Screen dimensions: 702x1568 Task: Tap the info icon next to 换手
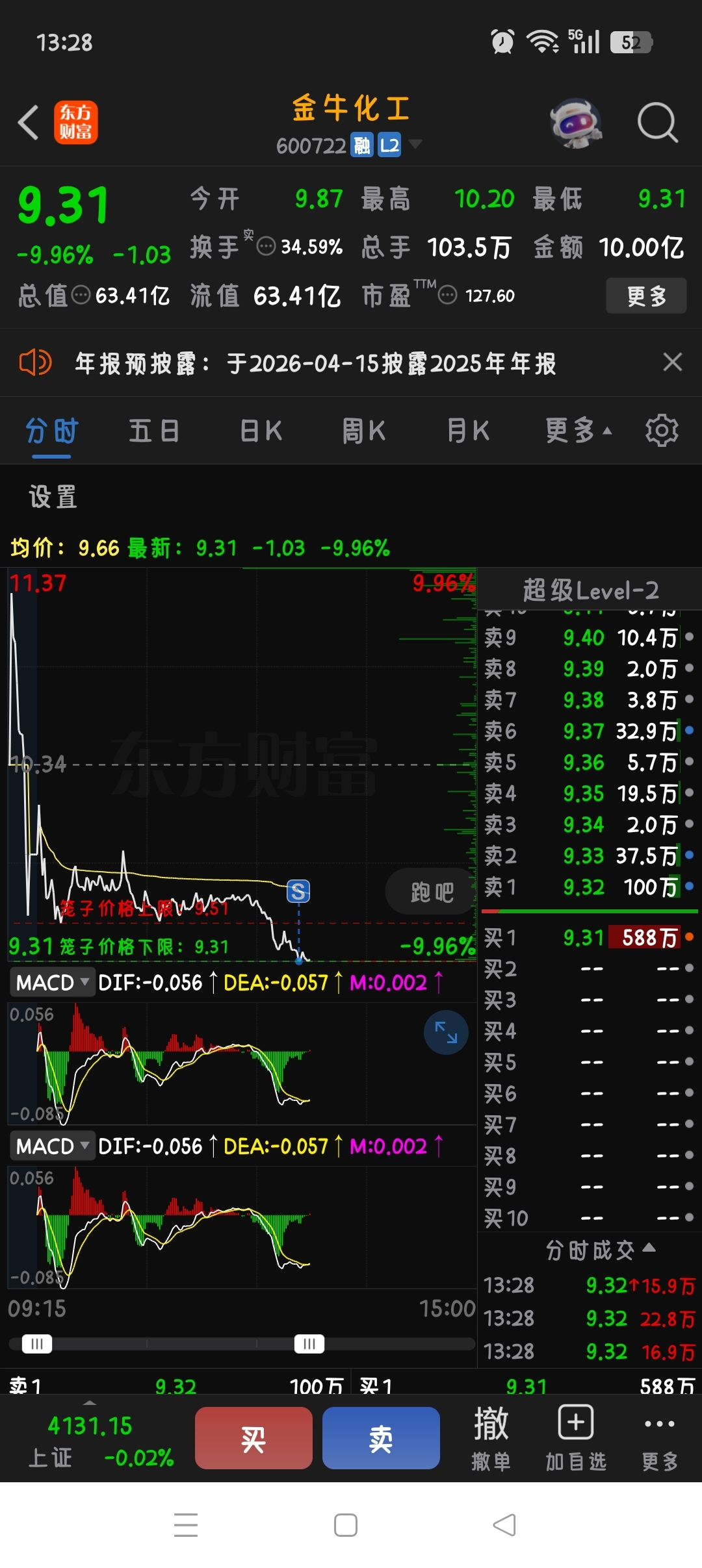click(266, 247)
